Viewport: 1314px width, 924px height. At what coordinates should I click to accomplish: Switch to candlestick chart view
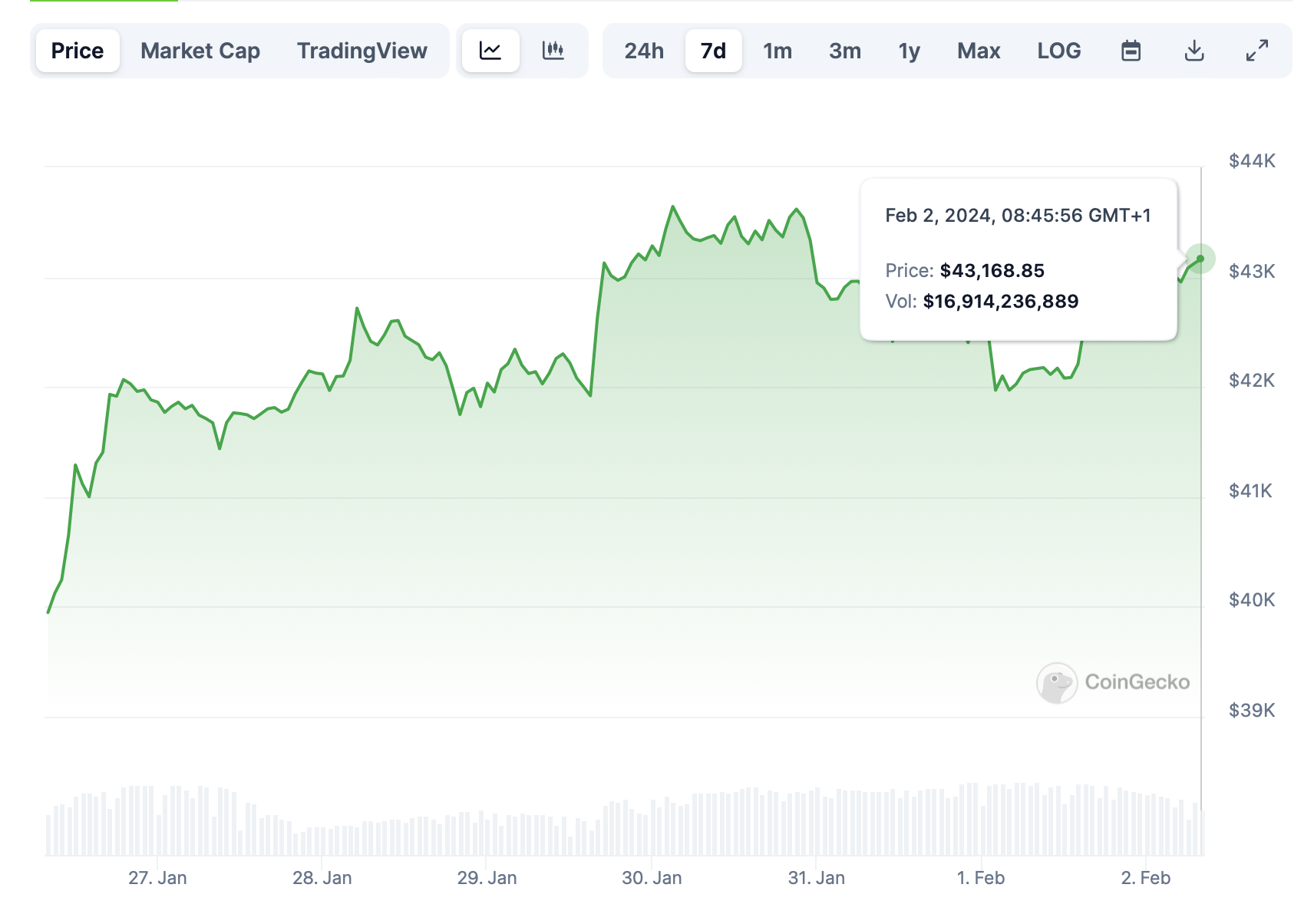[x=553, y=51]
